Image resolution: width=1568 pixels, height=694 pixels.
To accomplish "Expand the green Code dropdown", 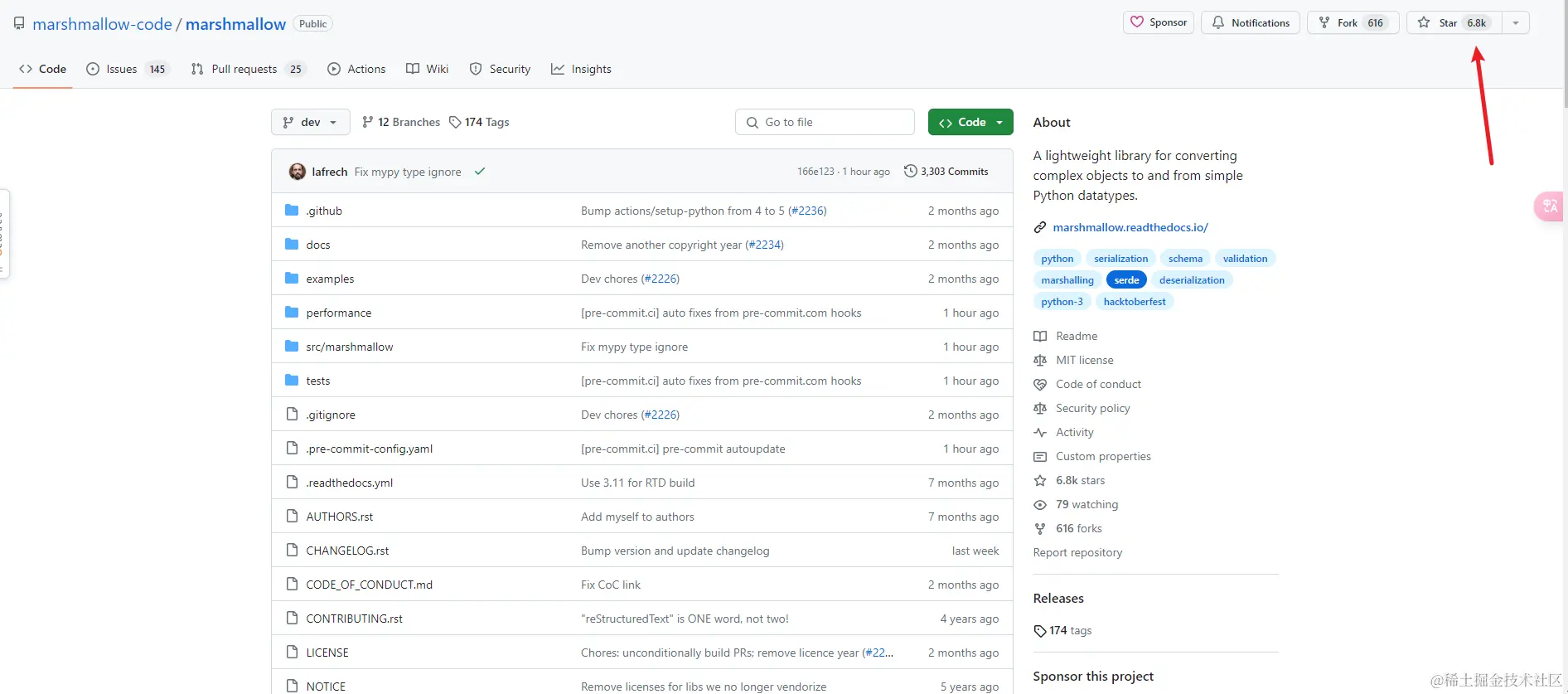I will pyautogui.click(x=970, y=122).
